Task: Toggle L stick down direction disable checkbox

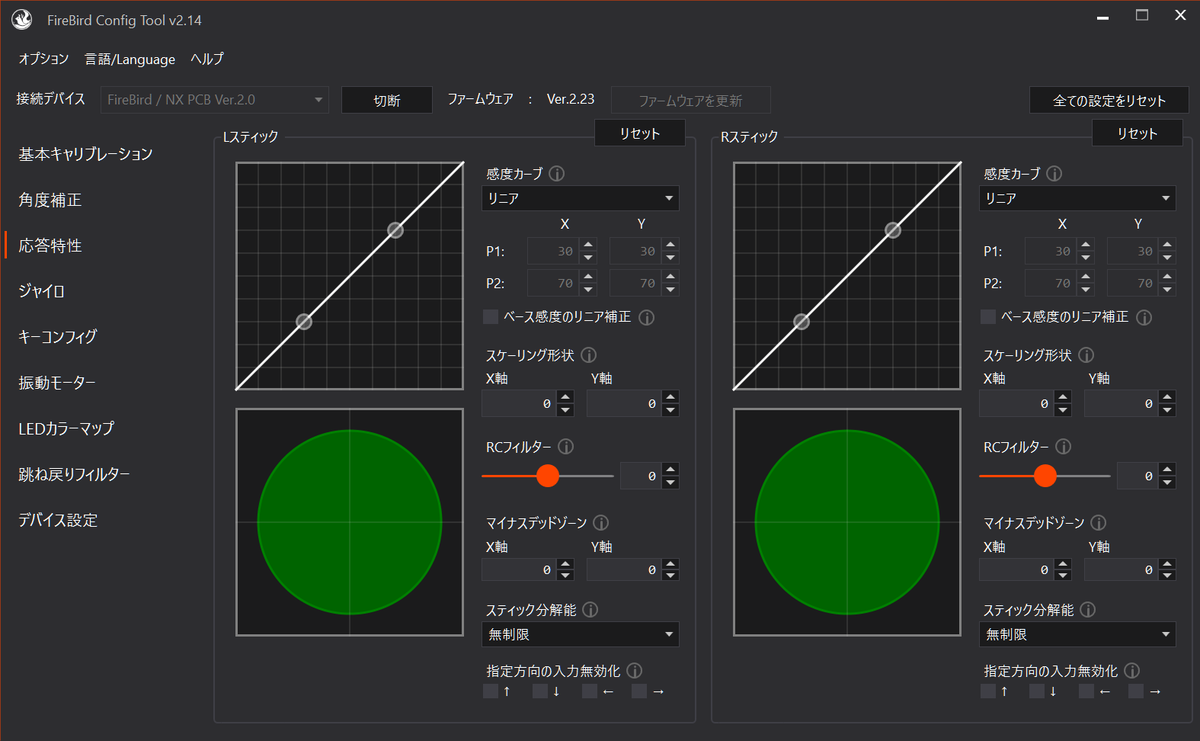Action: pos(540,691)
